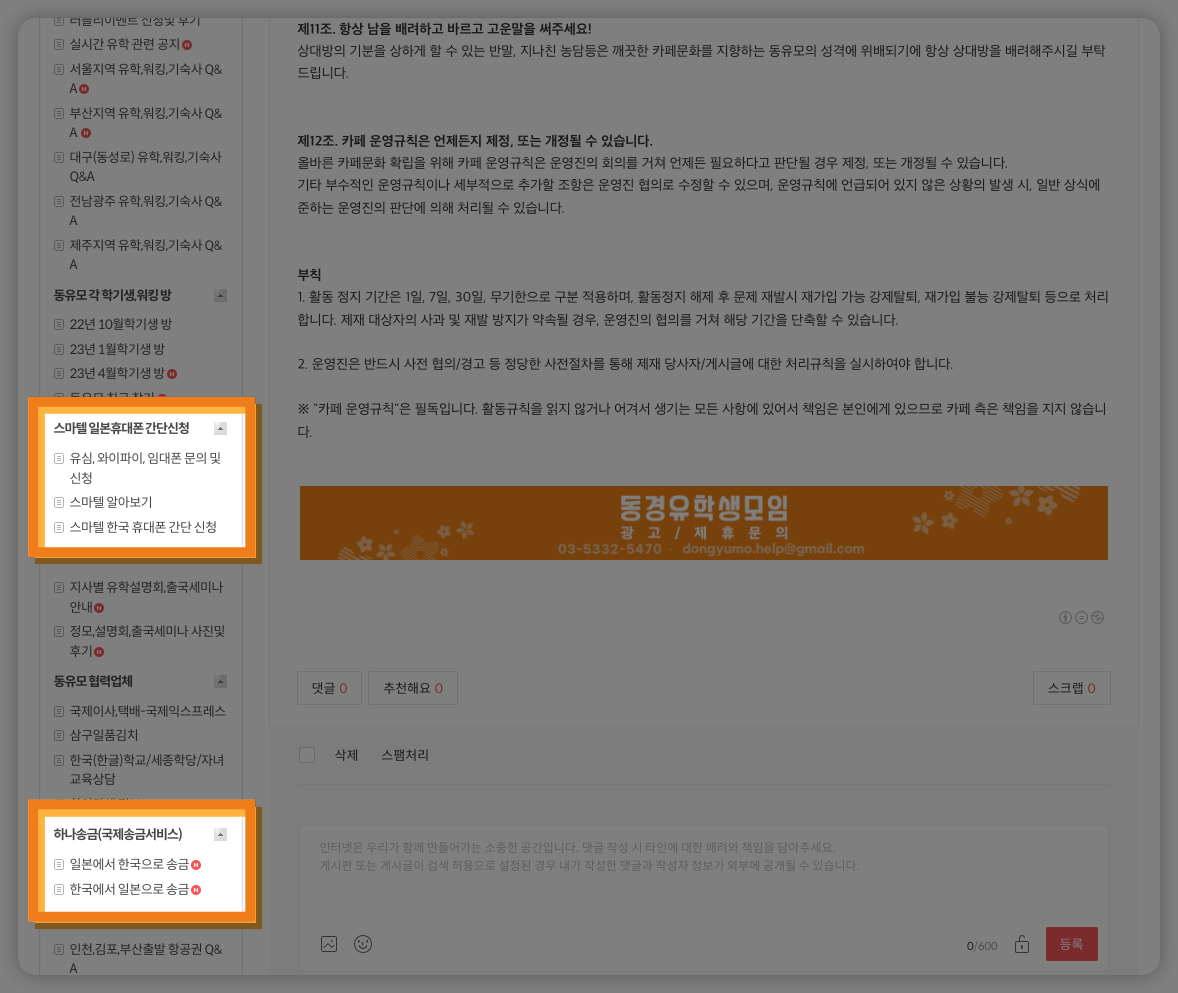Attach a photo with the image icon

(x=329, y=944)
